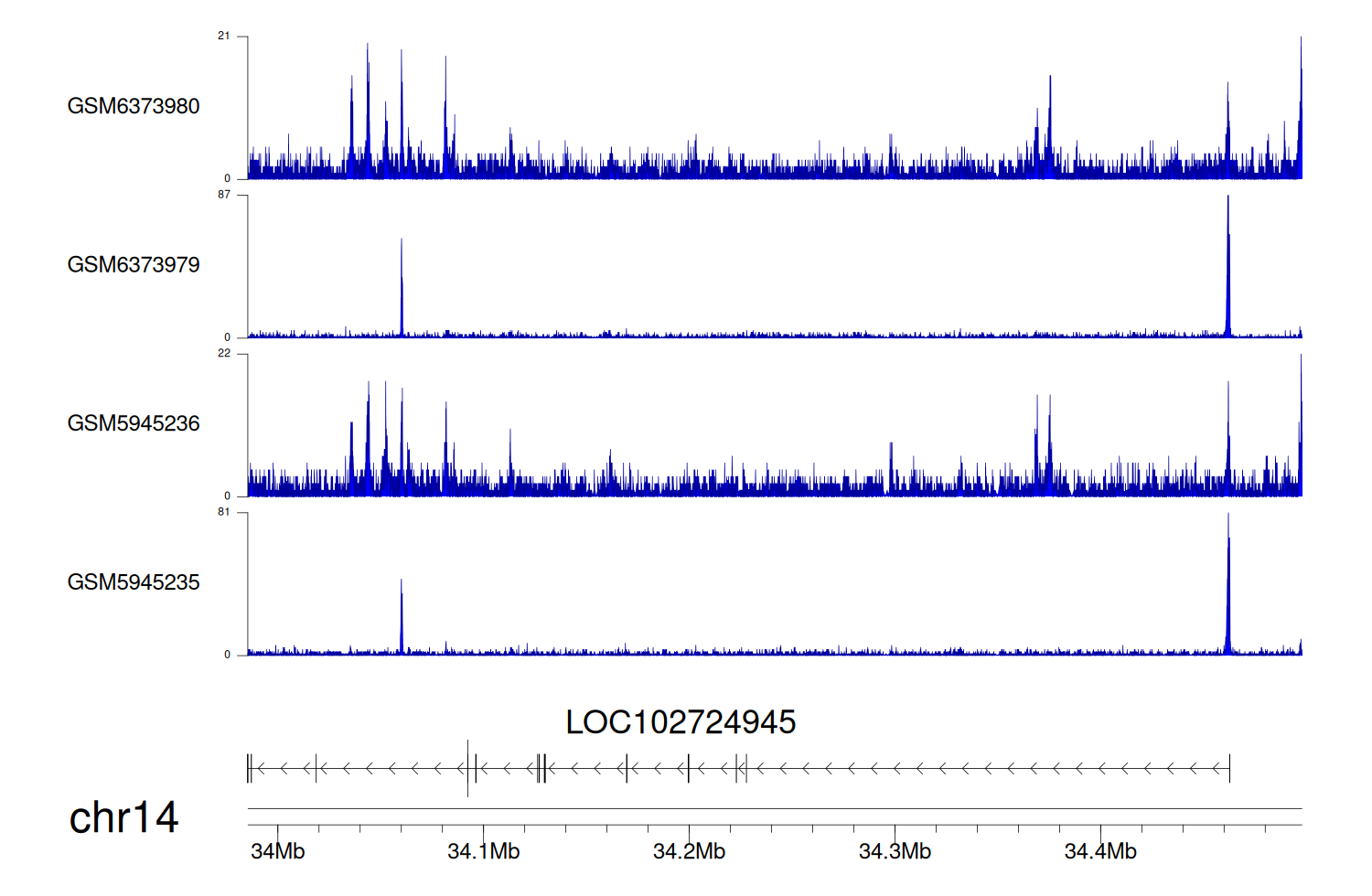
Task: Click the 34.3Mb position label
Action: 895,851
